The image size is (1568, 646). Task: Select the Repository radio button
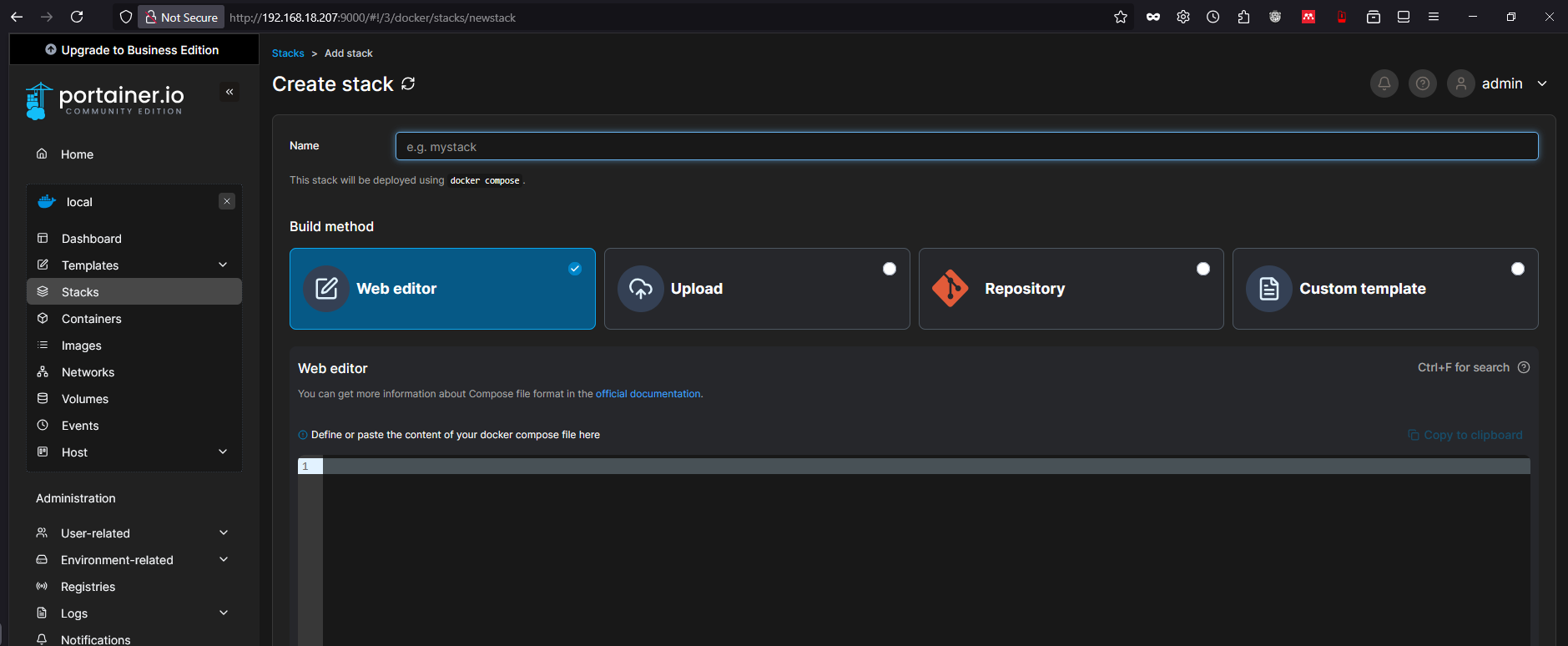(1203, 269)
